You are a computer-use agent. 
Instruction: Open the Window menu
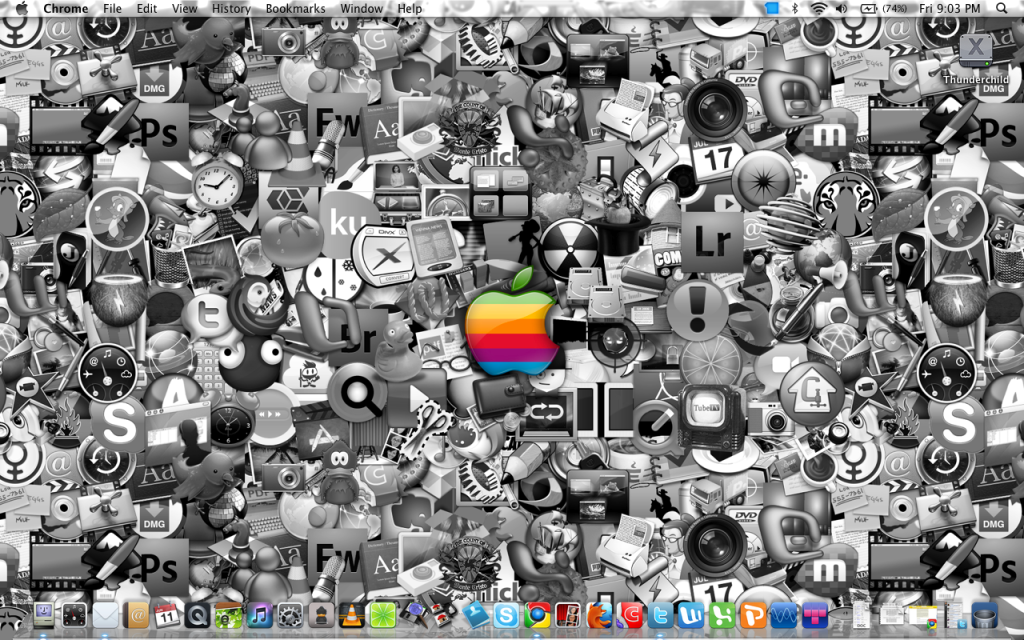click(x=361, y=8)
